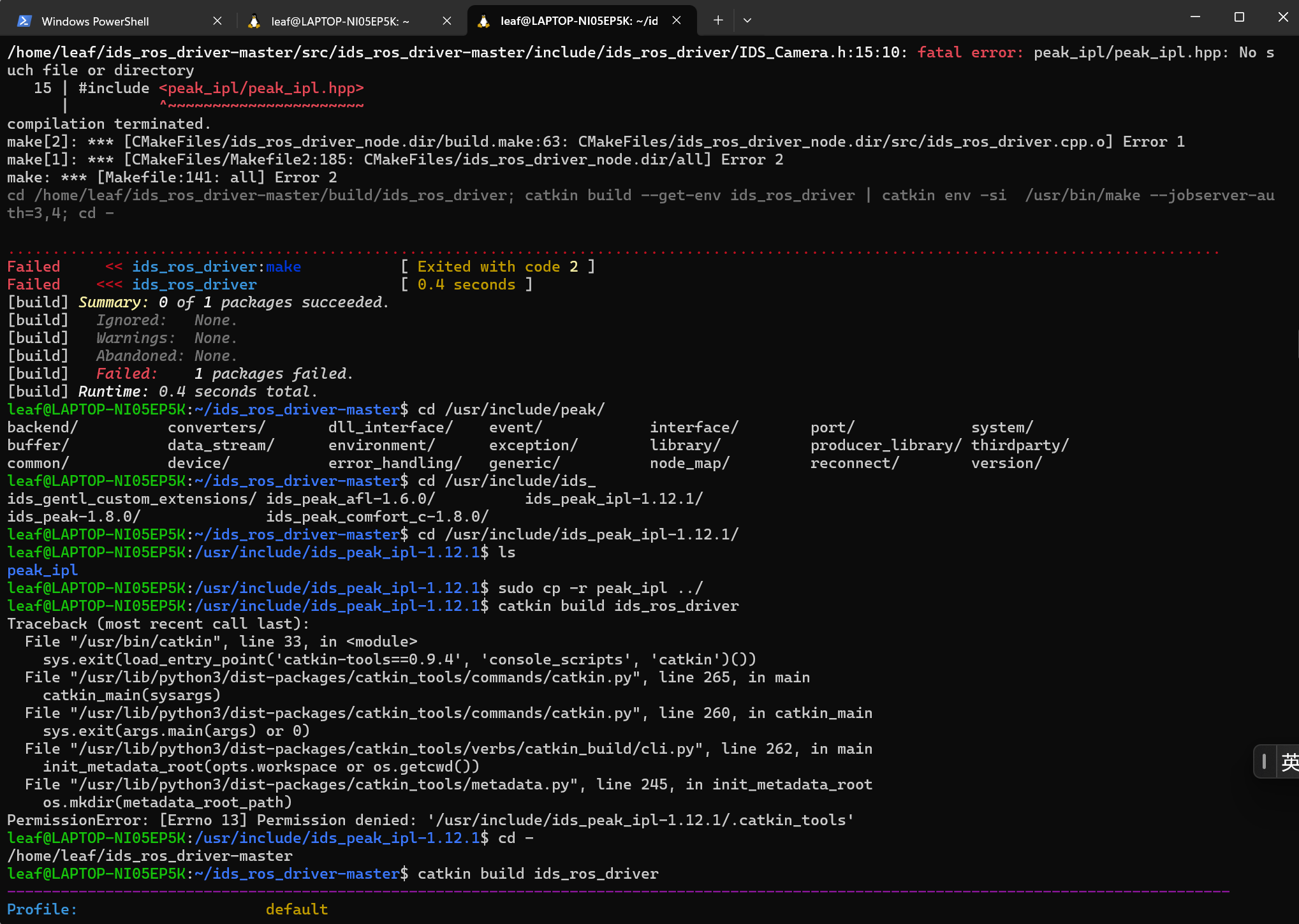This screenshot has width=1299, height=924.
Task: Select the active leaf@LAPTOP ~/id tab
Action: 578,21
